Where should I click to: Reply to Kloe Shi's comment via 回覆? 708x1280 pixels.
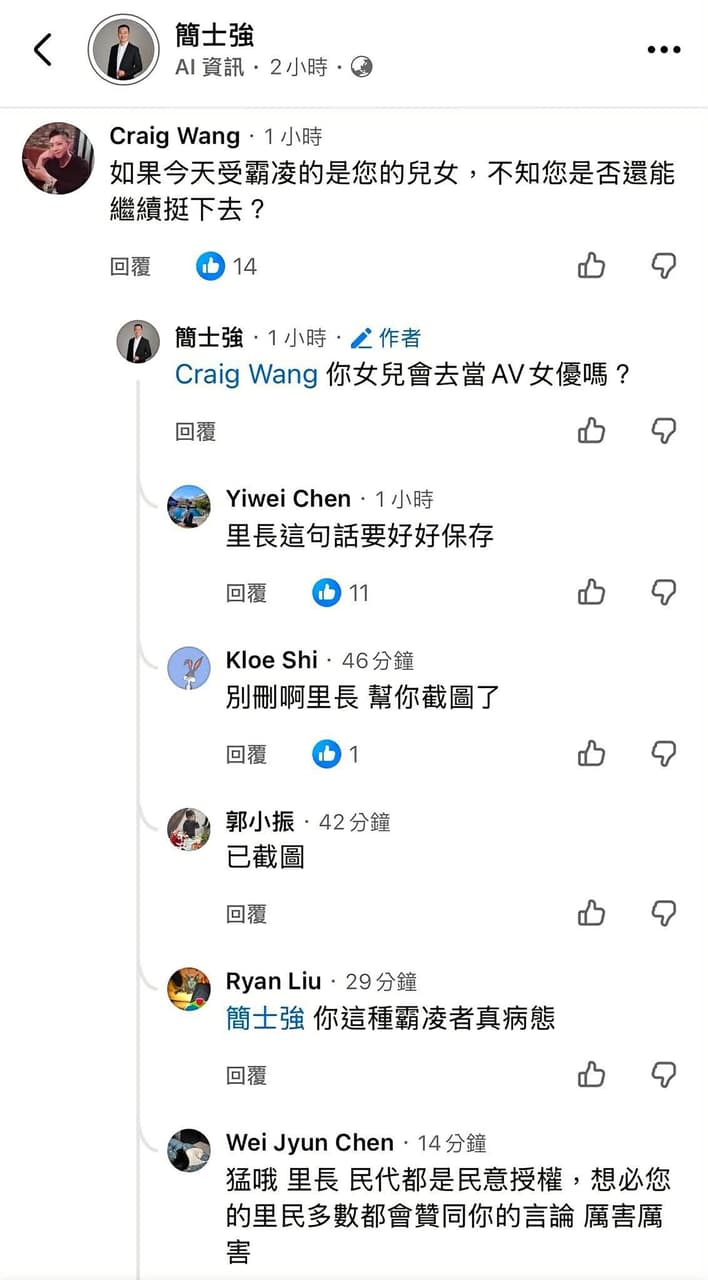pos(246,754)
